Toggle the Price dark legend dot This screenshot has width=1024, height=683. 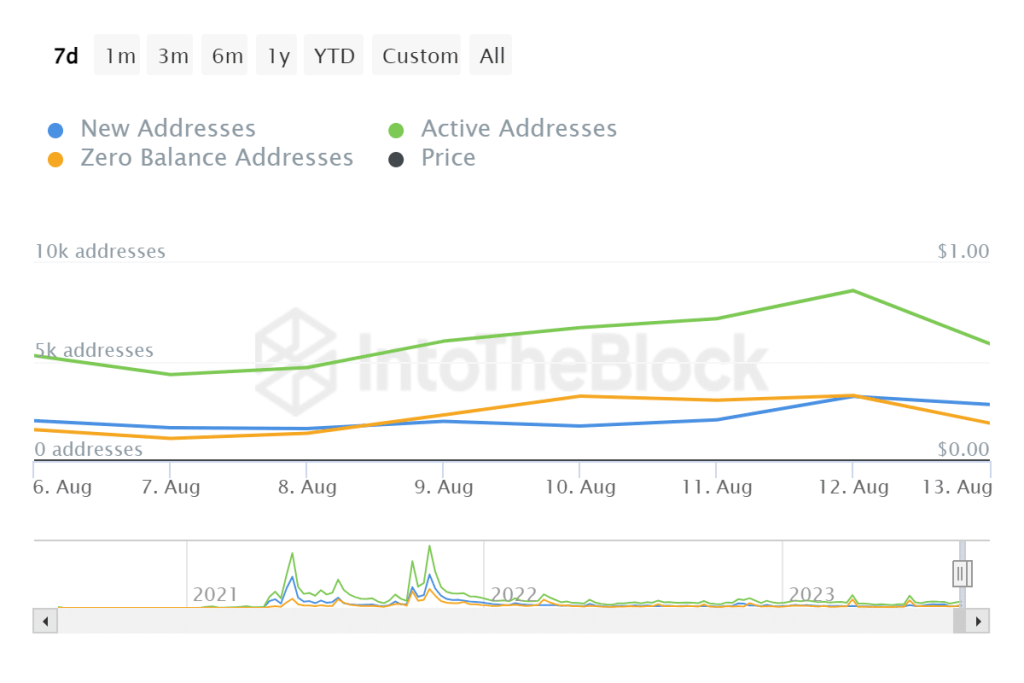397,159
